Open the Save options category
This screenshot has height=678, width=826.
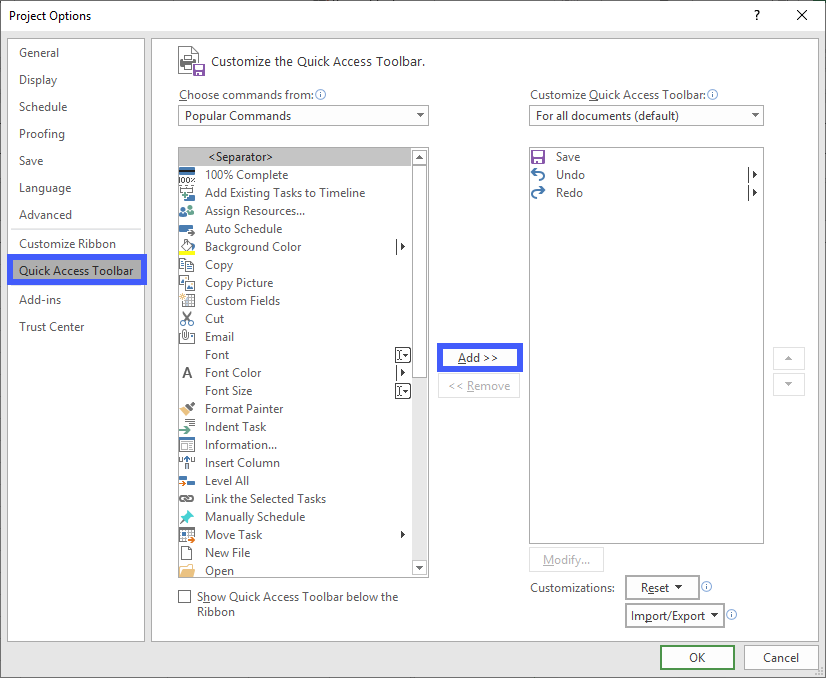pos(31,161)
